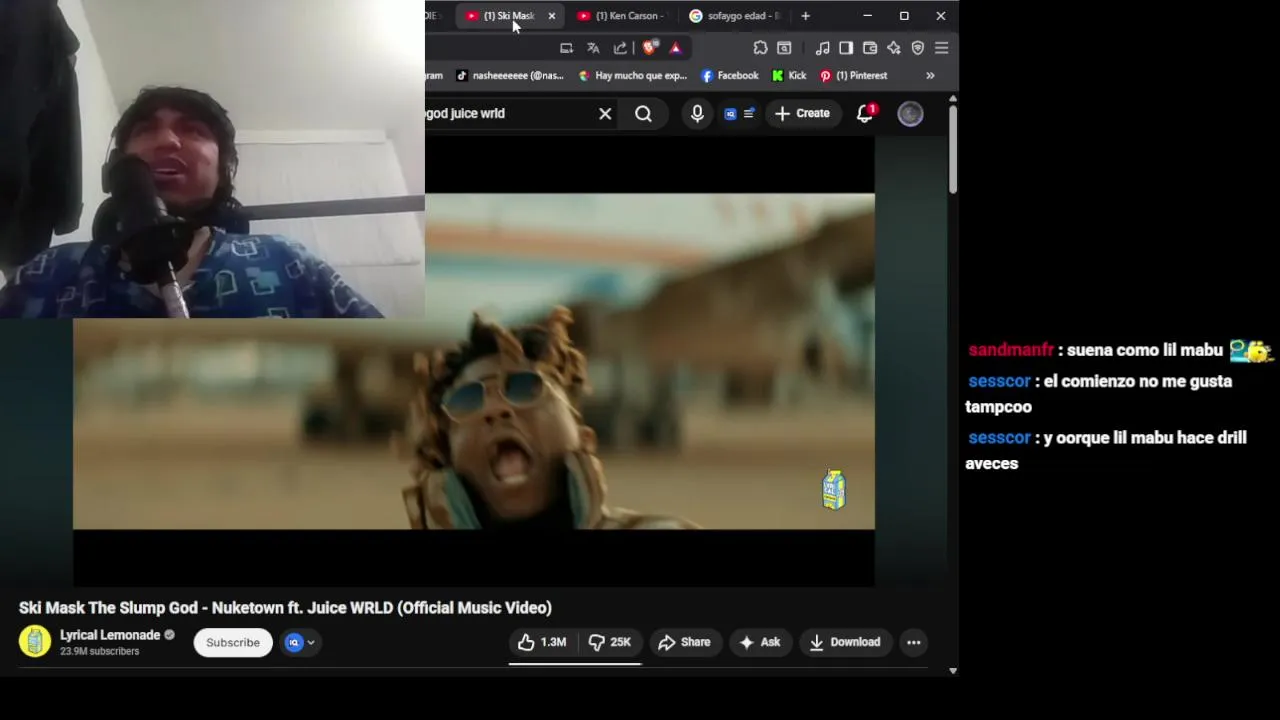This screenshot has height=720, width=1280.
Task: Open the YouTube account avatar menu
Action: [x=910, y=114]
